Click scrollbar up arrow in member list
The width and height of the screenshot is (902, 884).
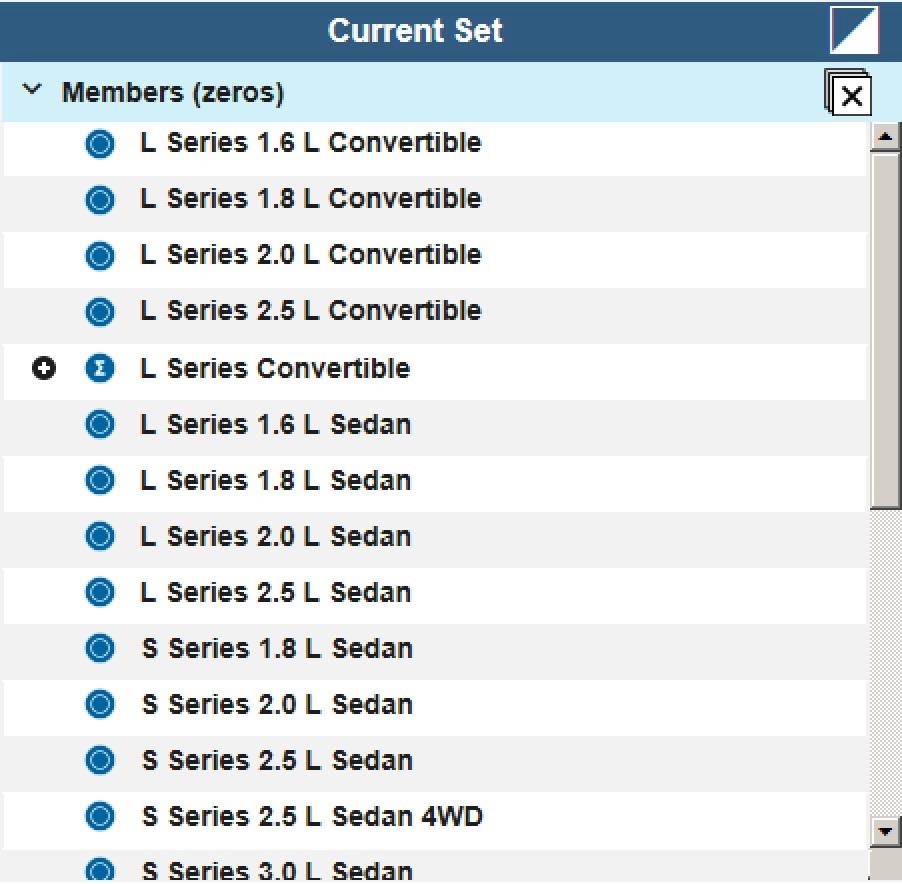pyautogui.click(x=885, y=137)
